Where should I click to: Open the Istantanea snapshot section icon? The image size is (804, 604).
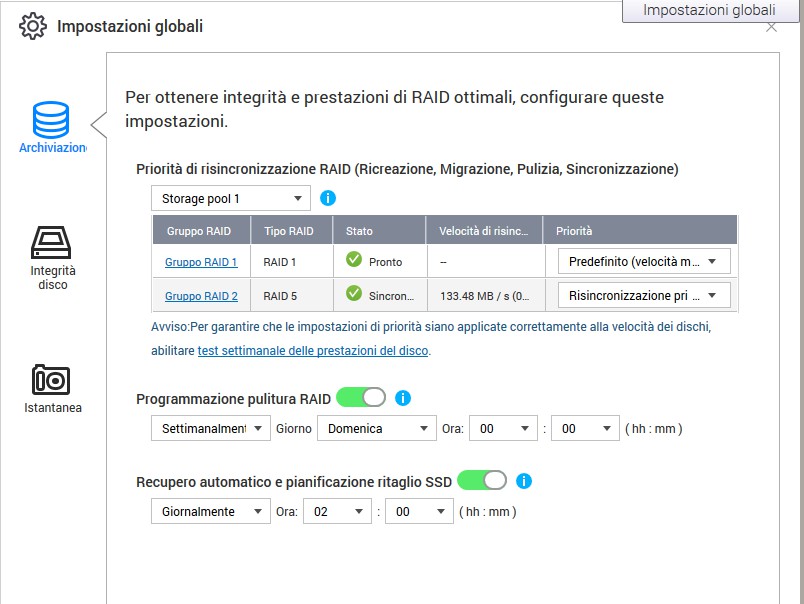(51, 380)
